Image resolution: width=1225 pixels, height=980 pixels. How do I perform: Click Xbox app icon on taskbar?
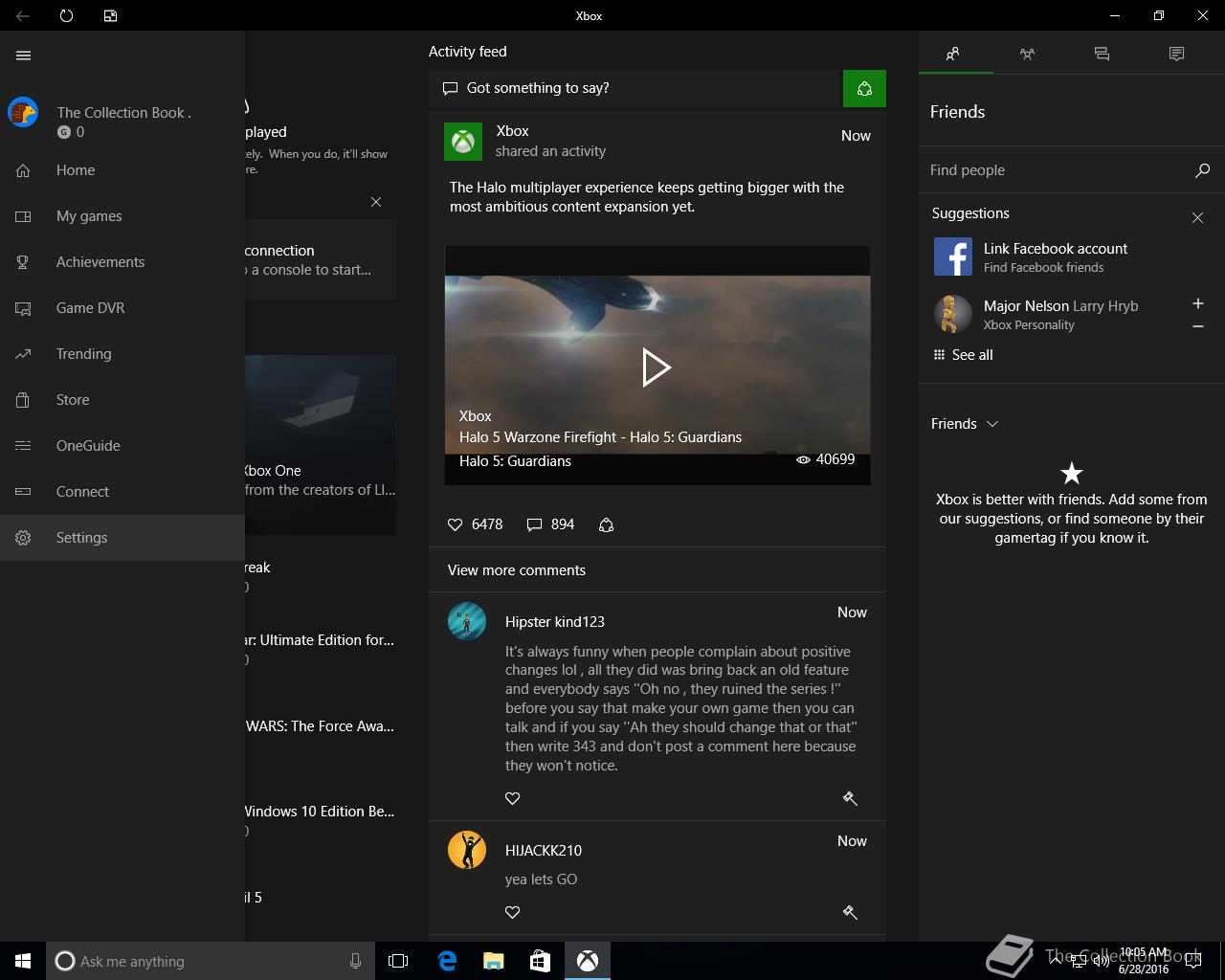(587, 961)
